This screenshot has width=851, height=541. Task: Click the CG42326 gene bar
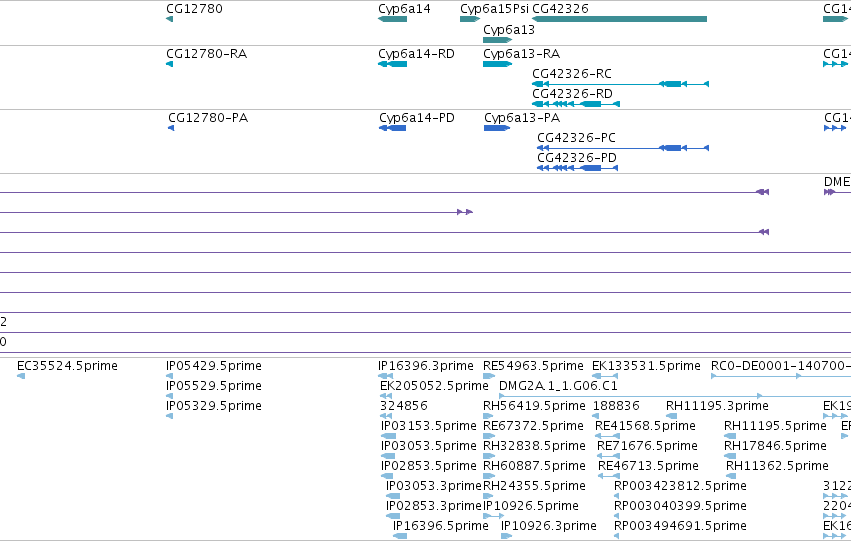click(620, 19)
